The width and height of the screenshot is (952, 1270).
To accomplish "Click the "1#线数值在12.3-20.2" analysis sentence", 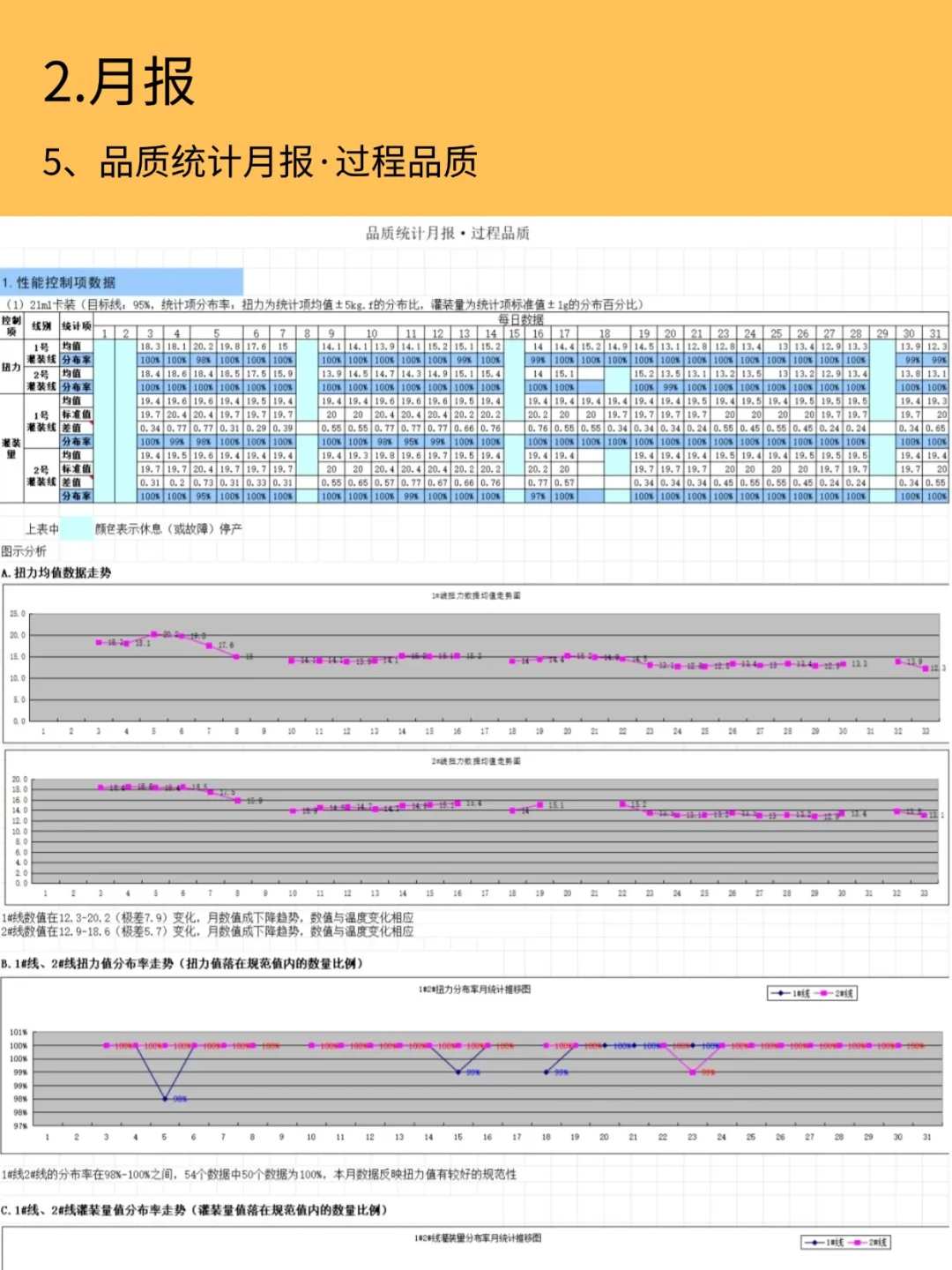I will coord(207,918).
